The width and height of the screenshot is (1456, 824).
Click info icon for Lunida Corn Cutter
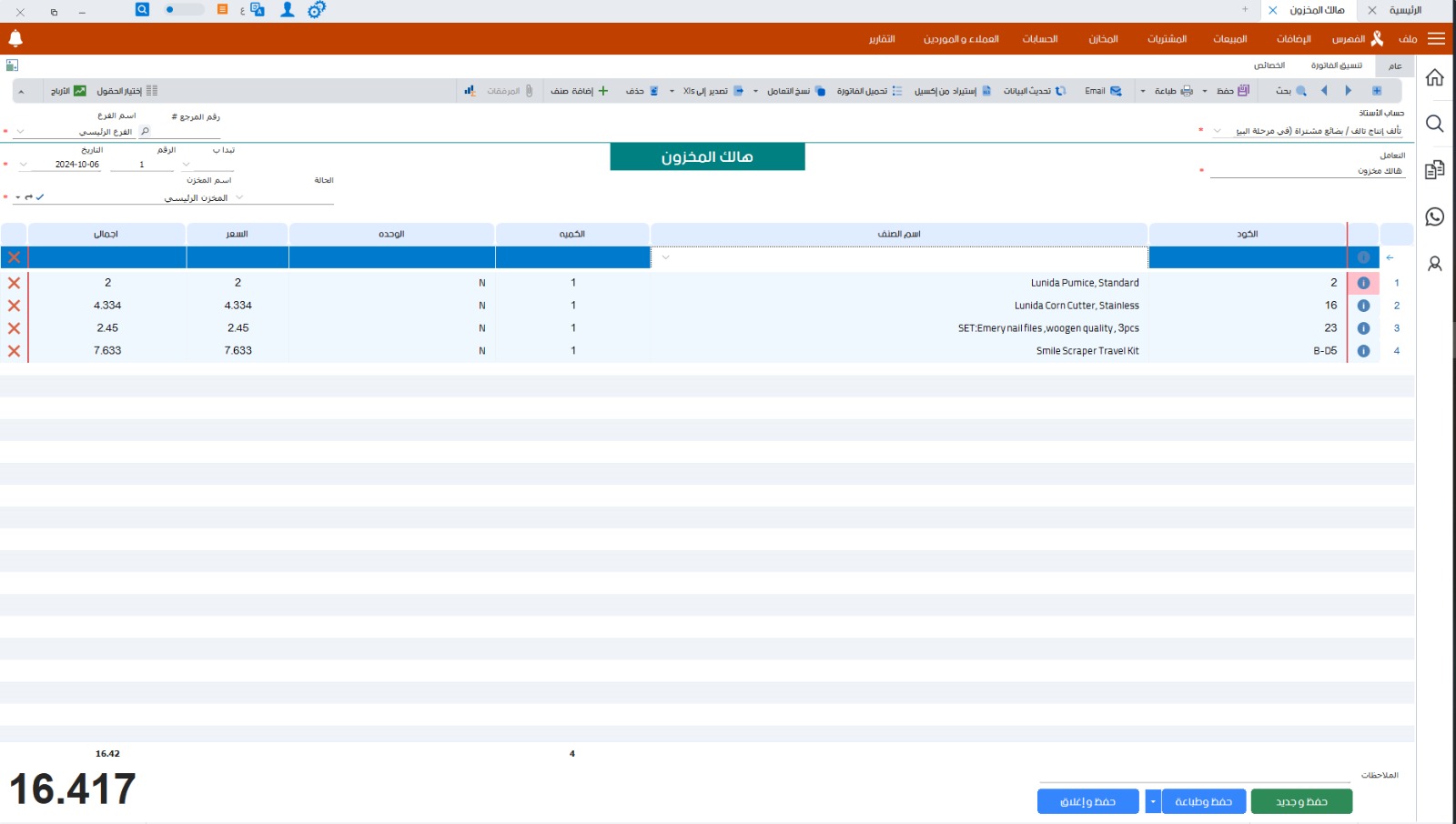1363,306
